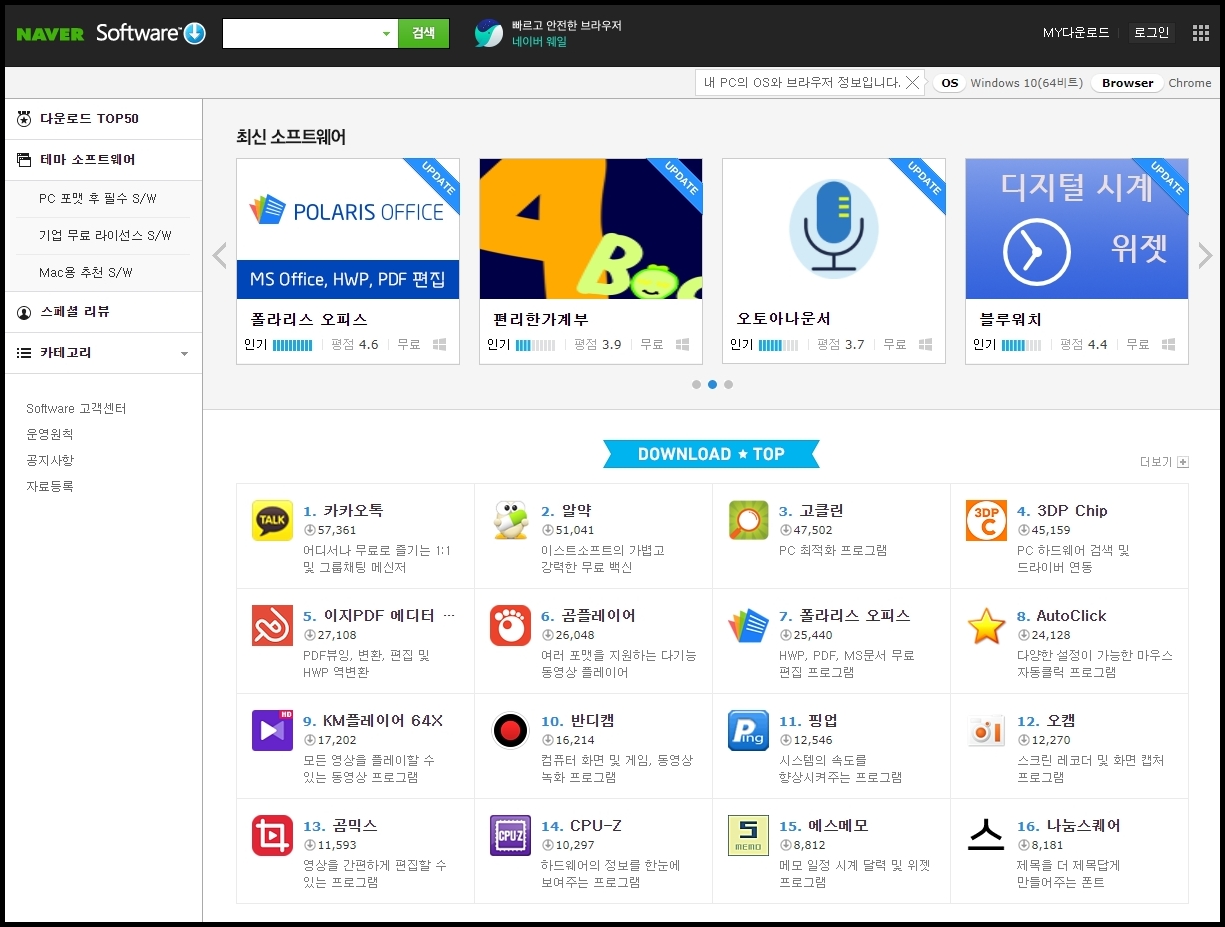Open the 고클린 app icon

click(748, 520)
